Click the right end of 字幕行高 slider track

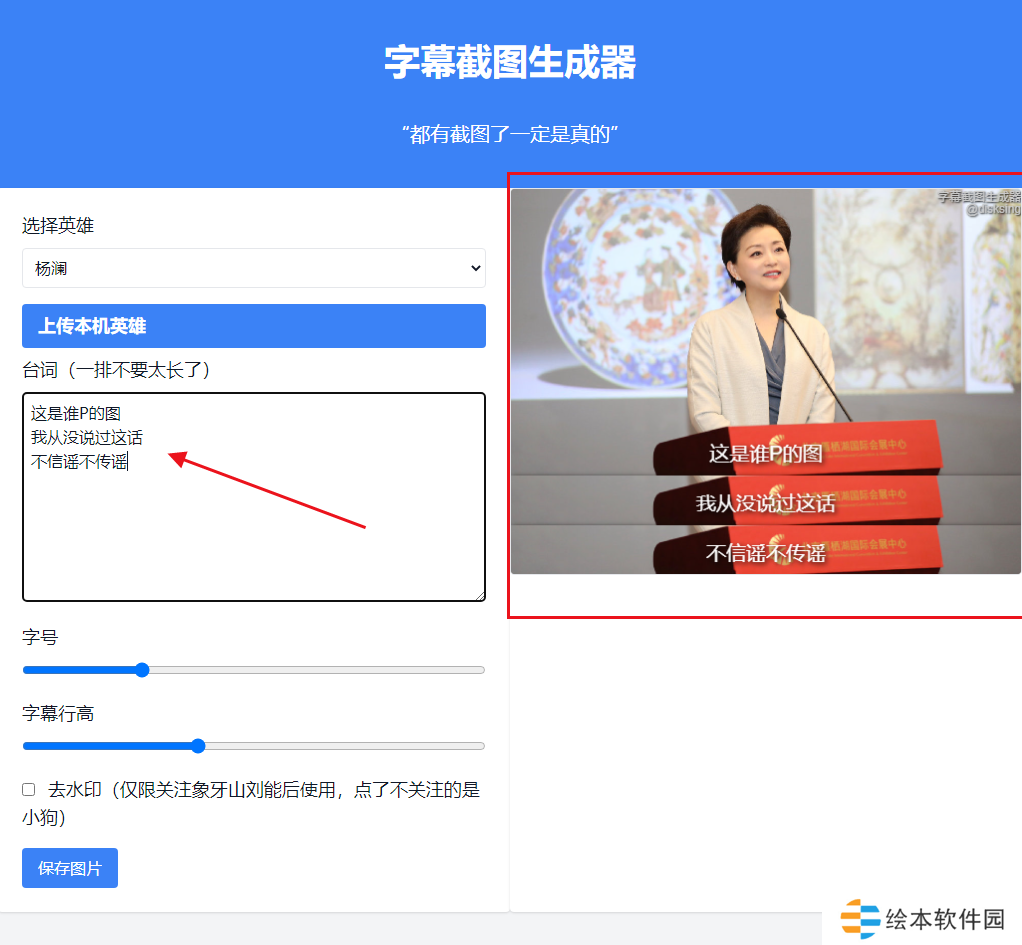481,746
